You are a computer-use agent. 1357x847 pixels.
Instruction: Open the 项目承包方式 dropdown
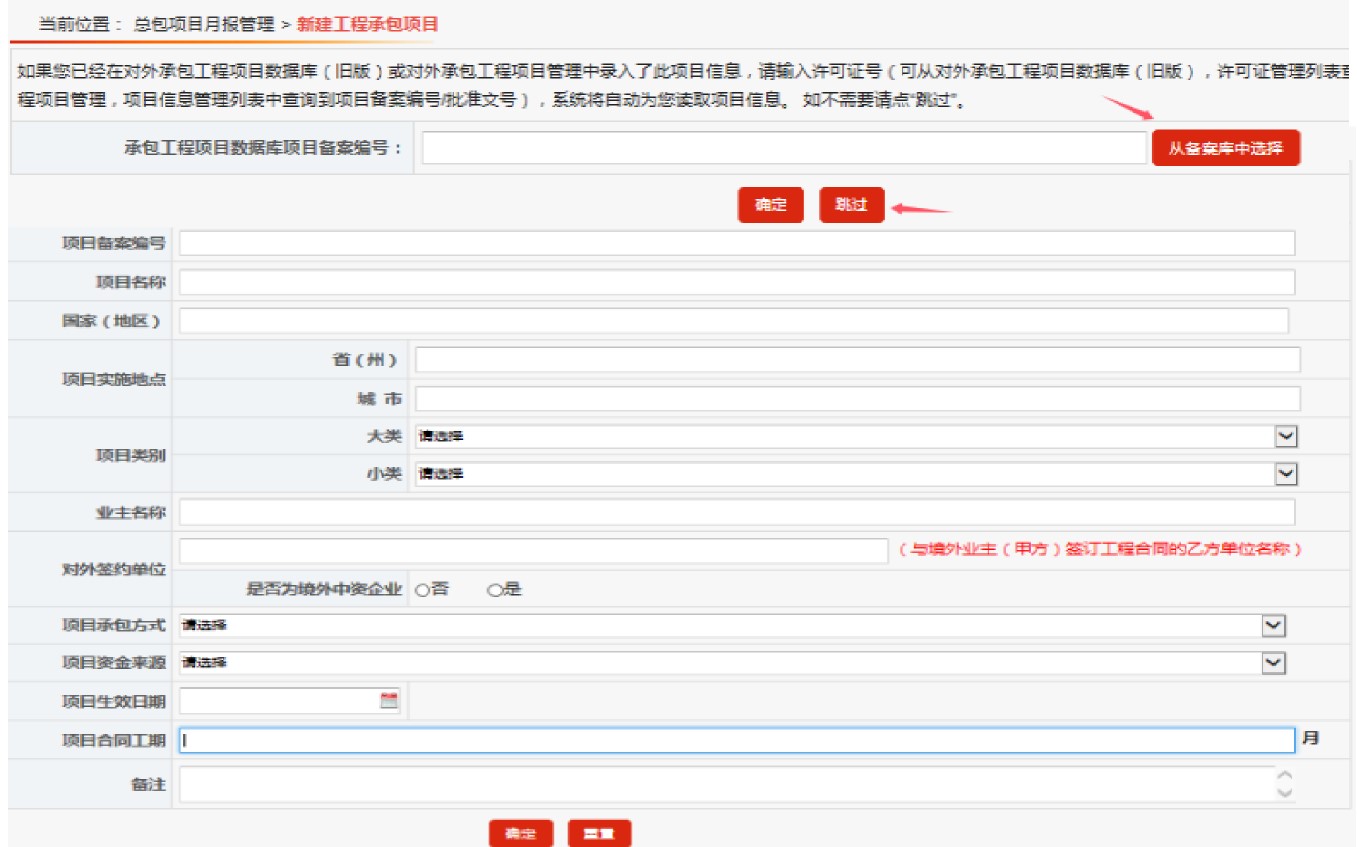coord(1273,625)
